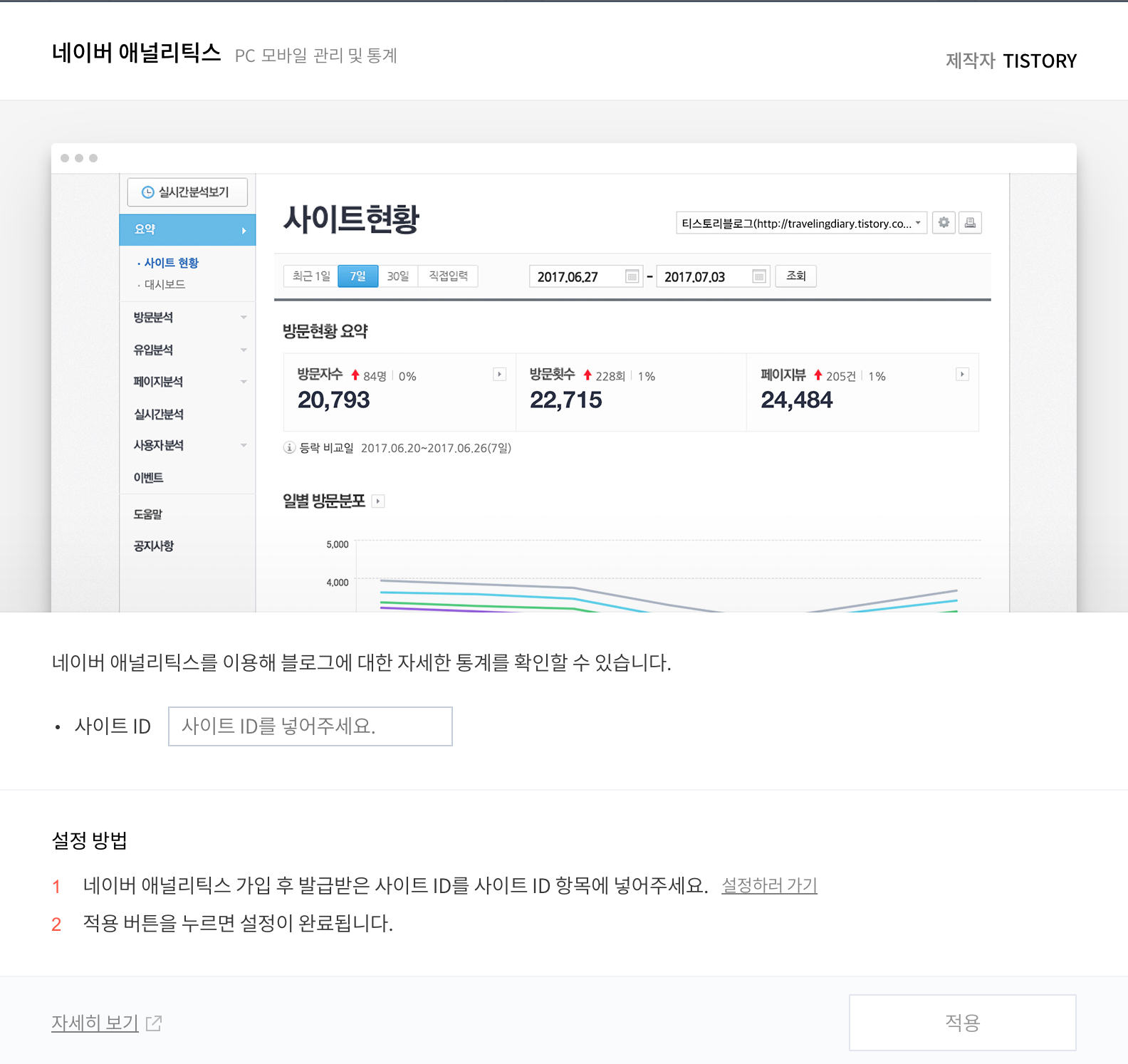1128x1064 pixels.
Task: Open calendar icon for start date
Action: click(632, 276)
